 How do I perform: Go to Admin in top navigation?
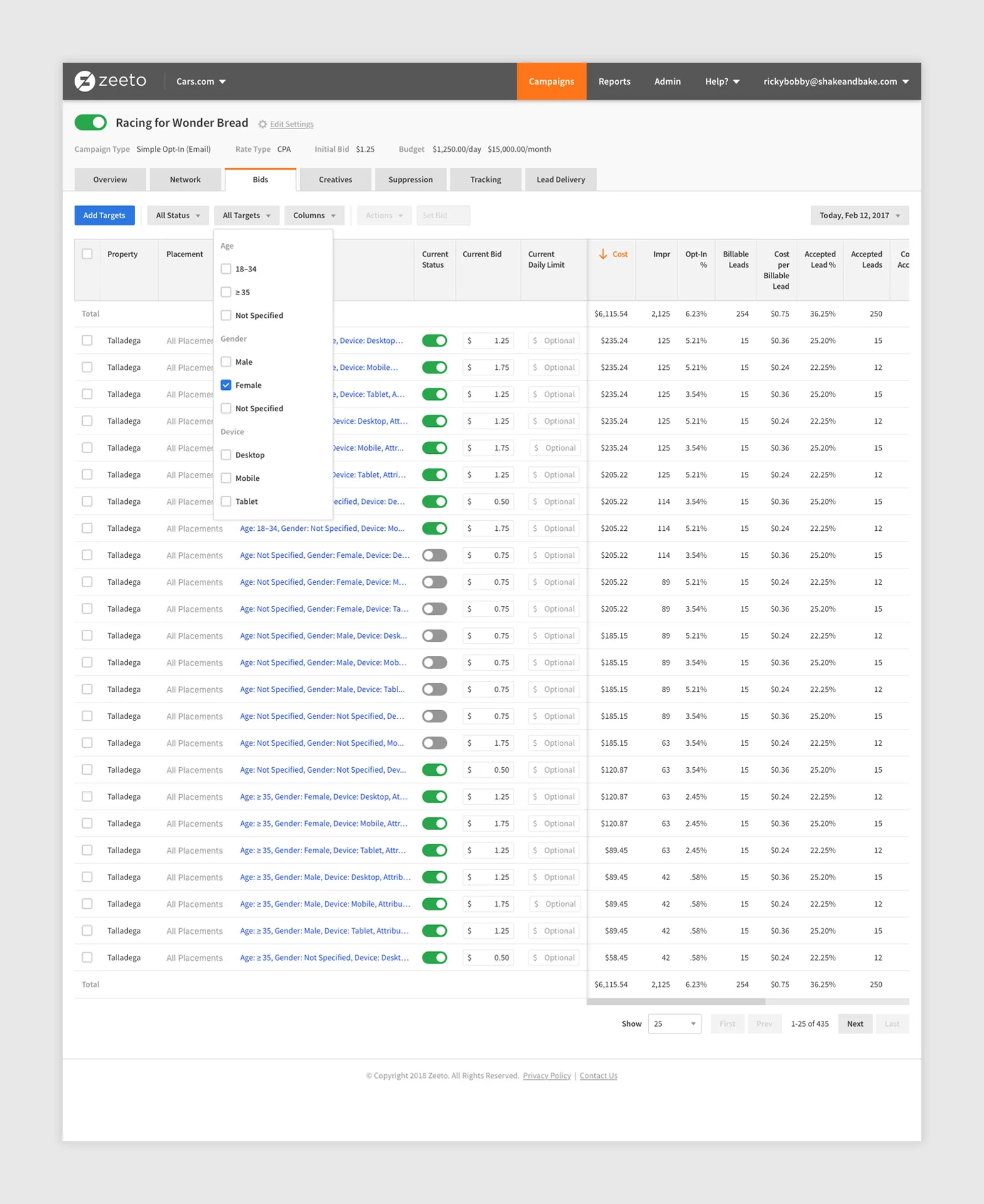click(667, 81)
